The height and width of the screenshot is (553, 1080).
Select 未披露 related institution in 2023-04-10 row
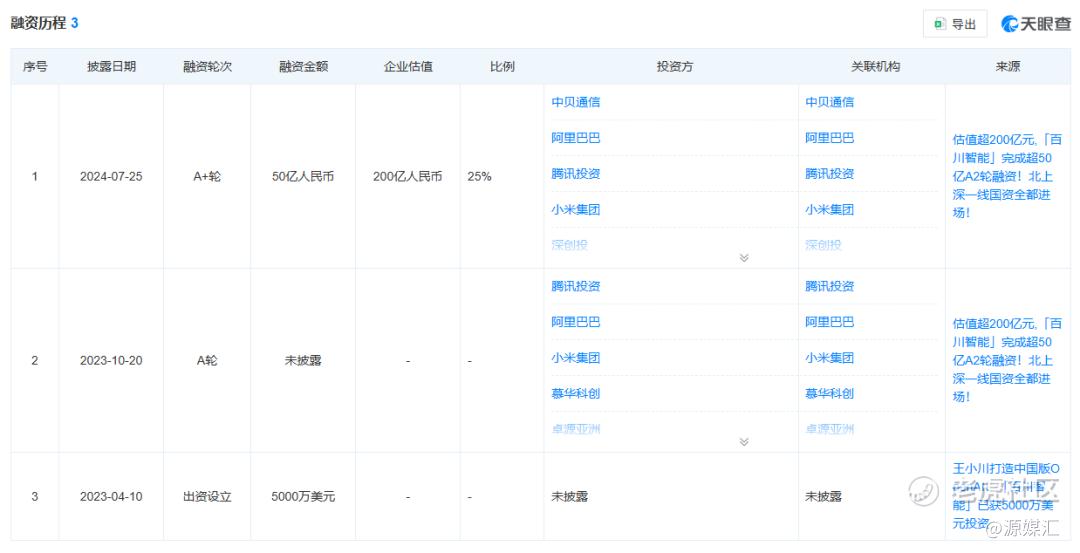[x=824, y=497]
